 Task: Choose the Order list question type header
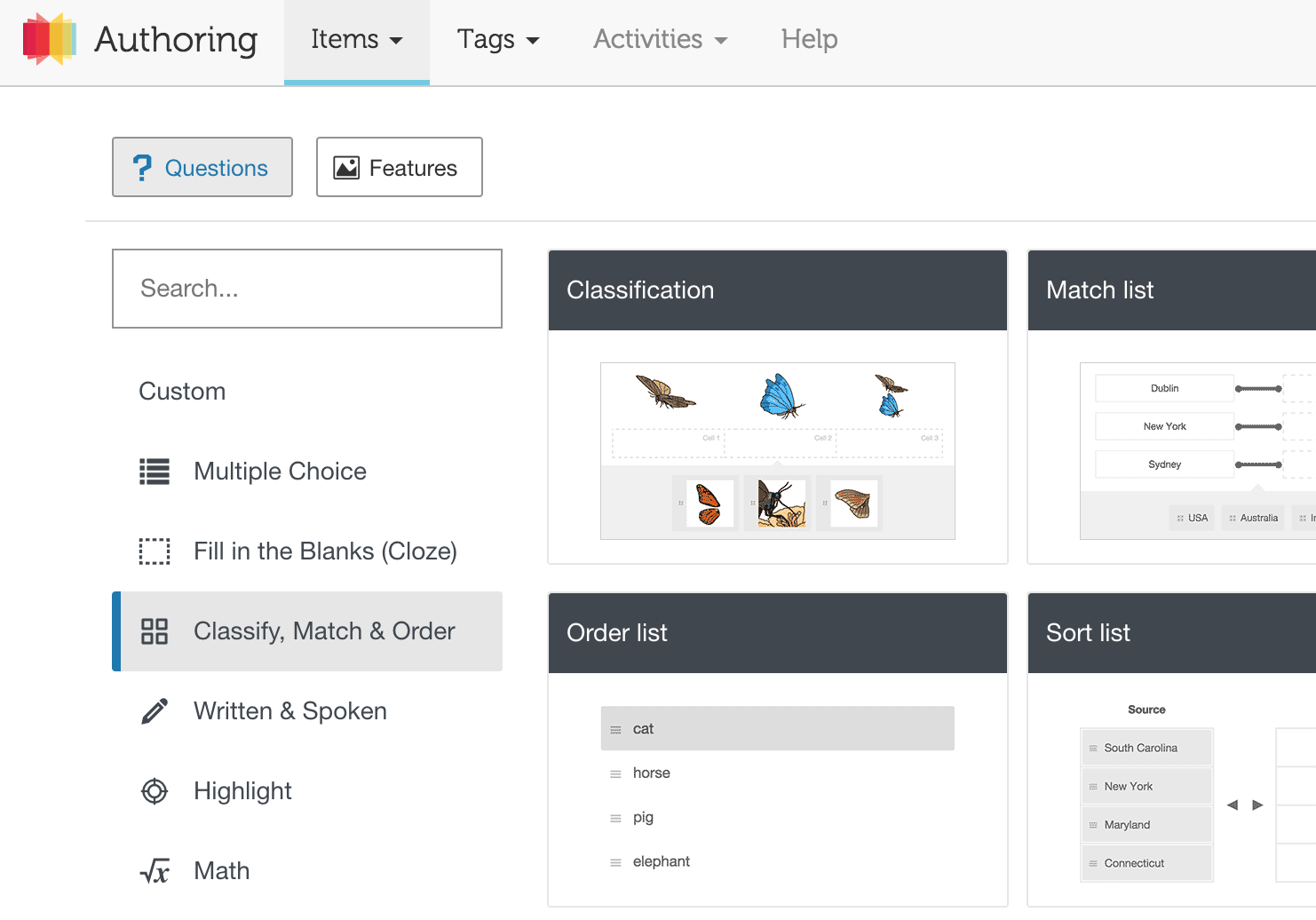pos(778,633)
